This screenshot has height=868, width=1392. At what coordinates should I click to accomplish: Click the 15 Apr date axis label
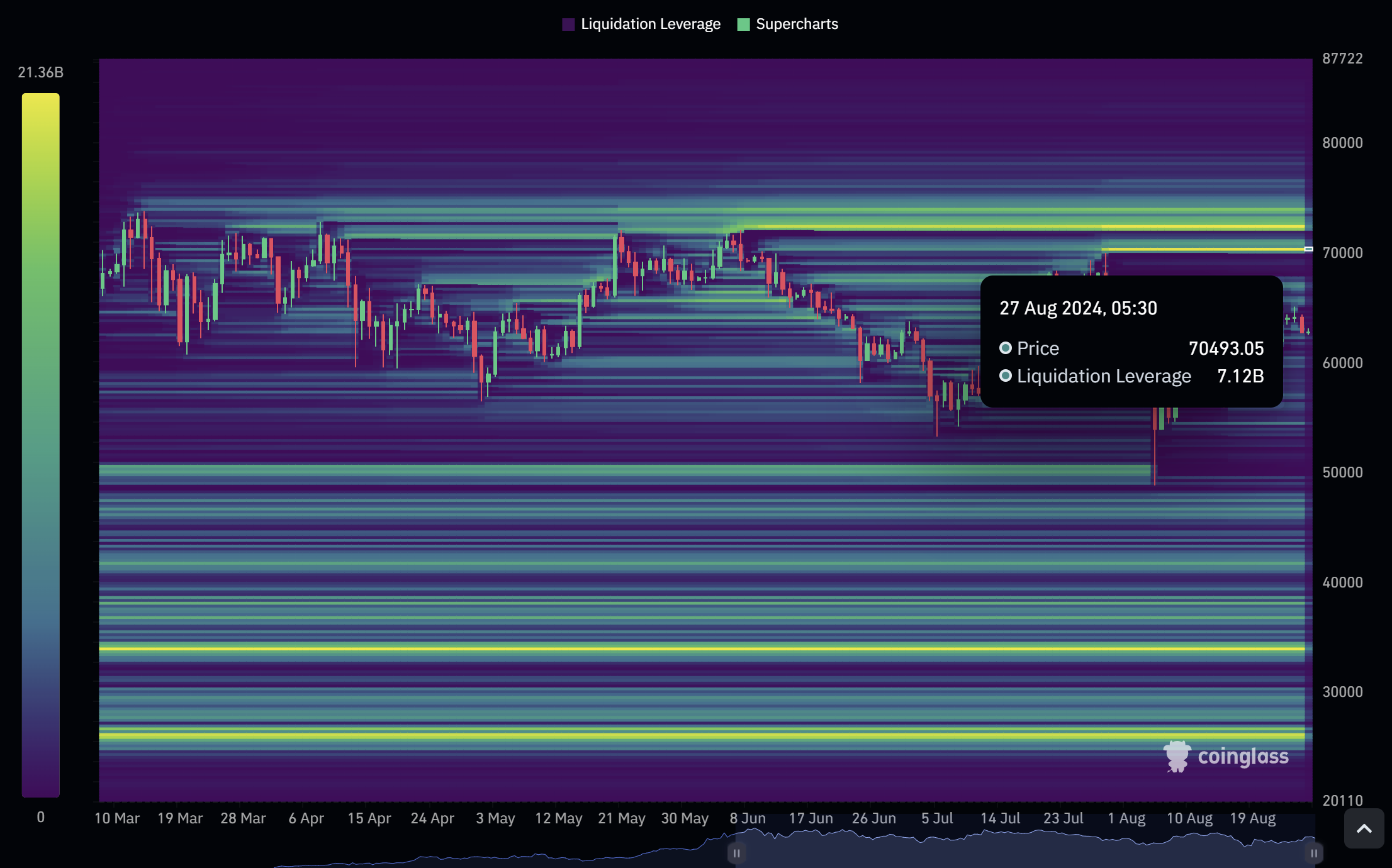click(x=369, y=818)
